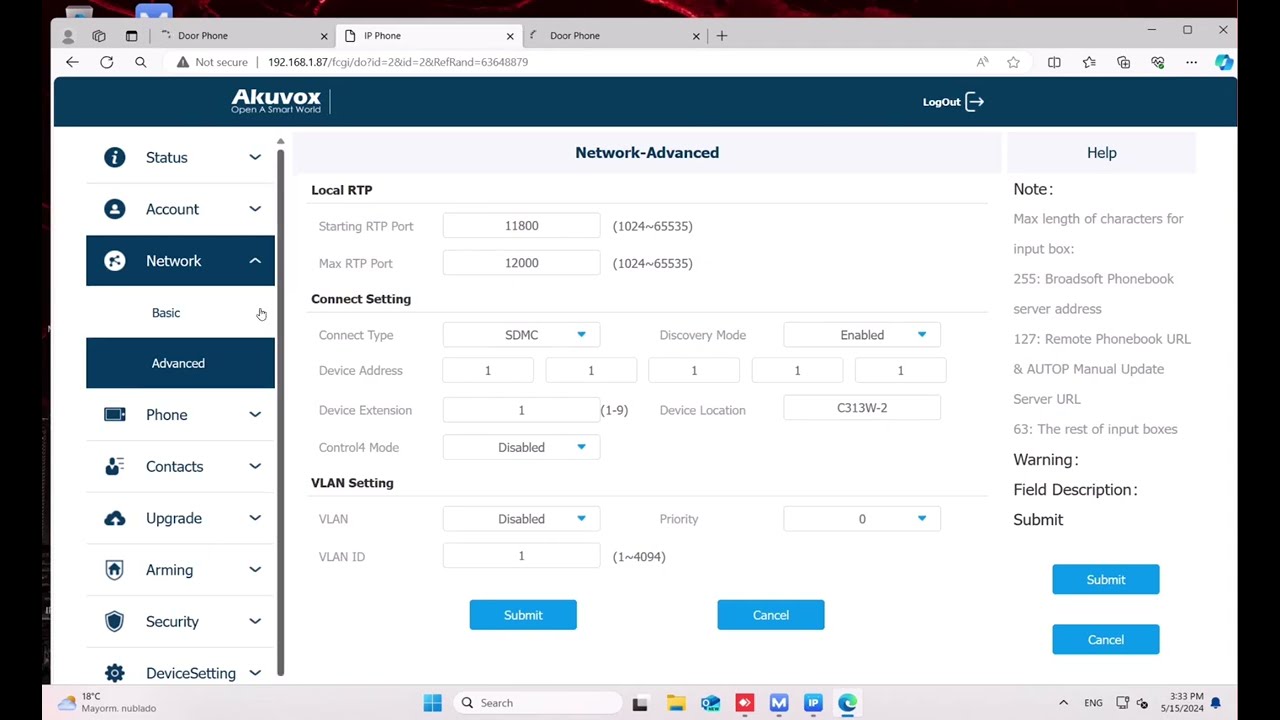Select the Advanced network submenu item
Viewport: 1280px width, 720px height.
180,363
